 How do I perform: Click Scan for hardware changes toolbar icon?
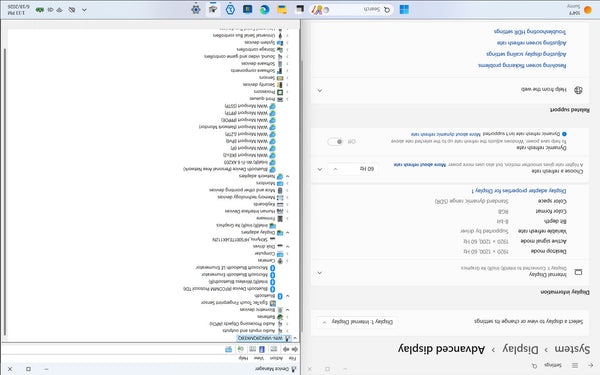point(240,349)
